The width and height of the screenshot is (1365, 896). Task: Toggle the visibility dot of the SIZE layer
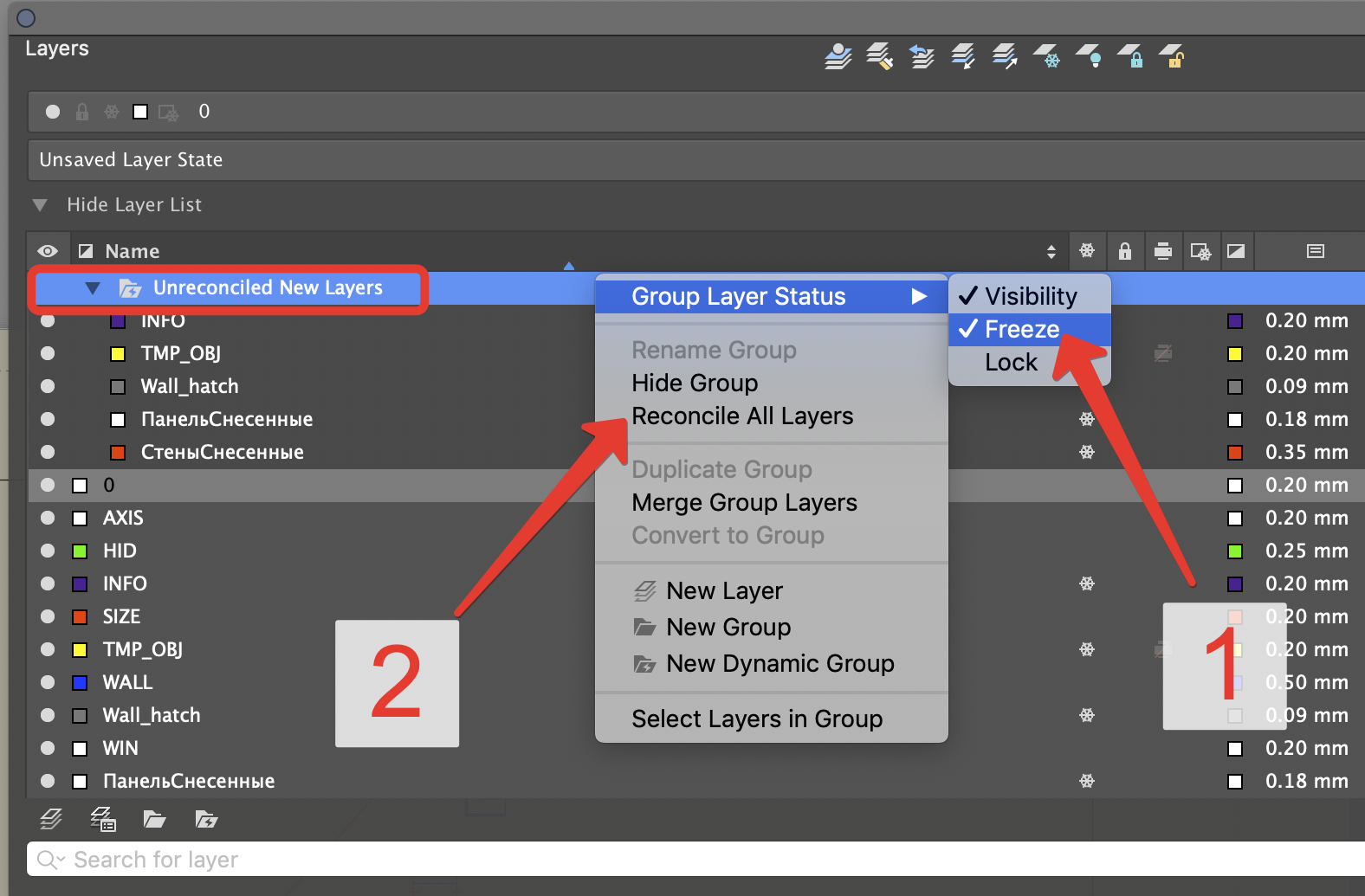(48, 616)
